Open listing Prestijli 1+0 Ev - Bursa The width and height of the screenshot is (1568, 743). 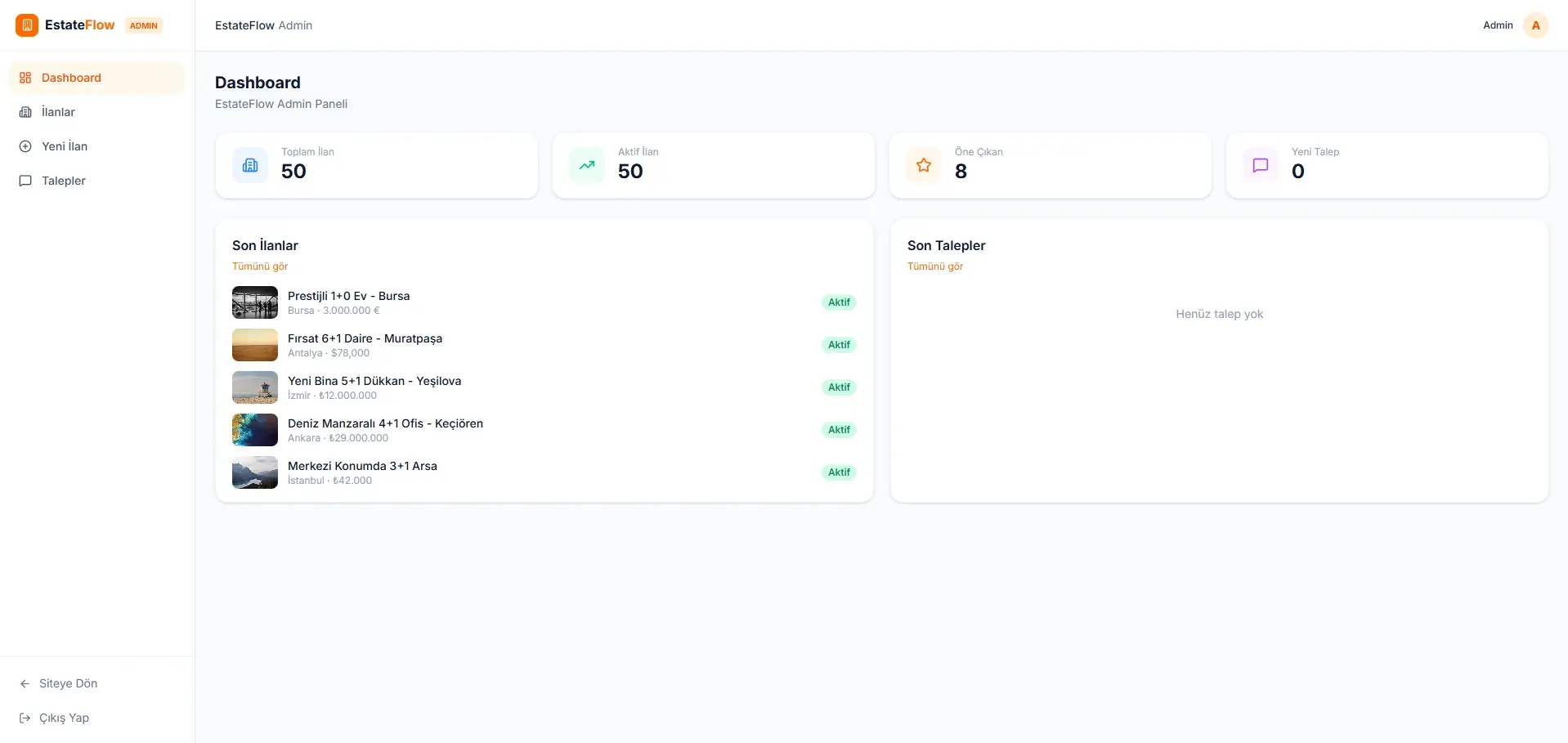click(348, 296)
